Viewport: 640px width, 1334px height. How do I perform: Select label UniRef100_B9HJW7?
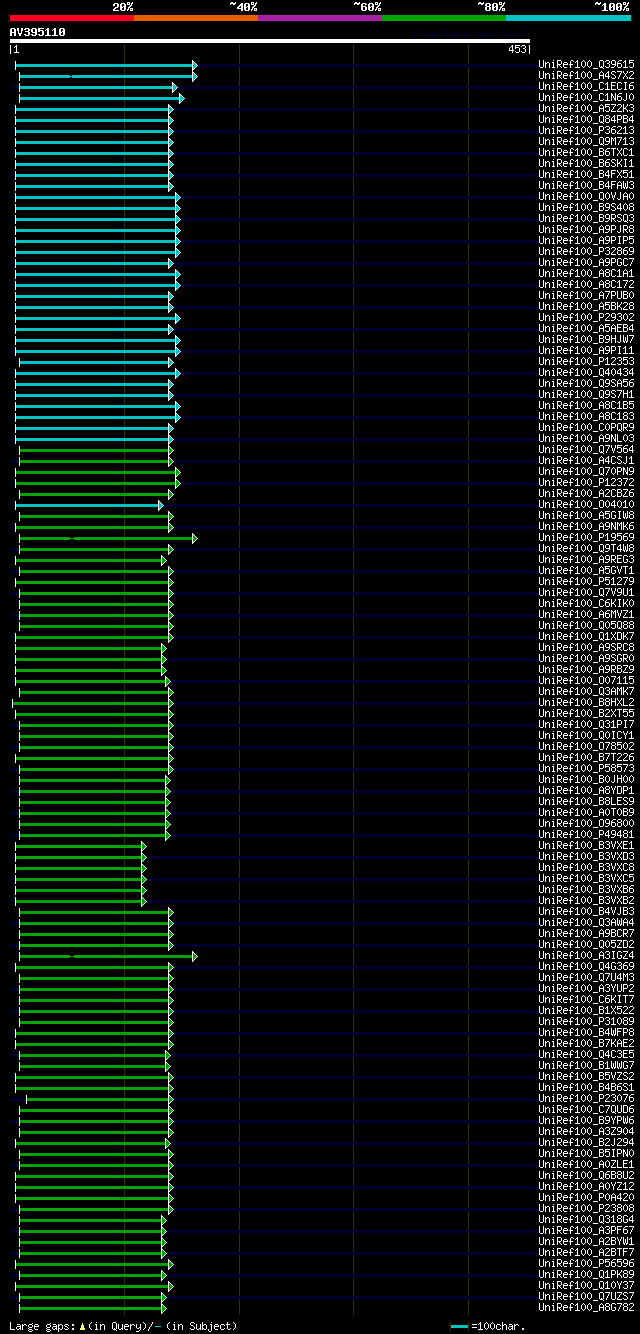(586, 339)
